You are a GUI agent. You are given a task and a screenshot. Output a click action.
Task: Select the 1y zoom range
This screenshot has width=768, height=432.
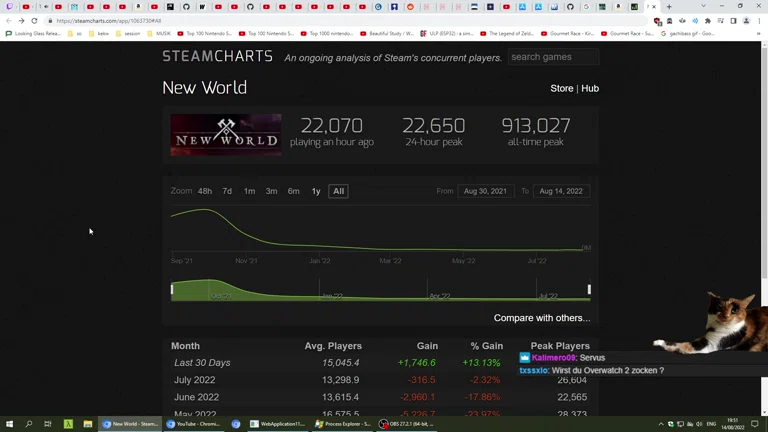316,191
